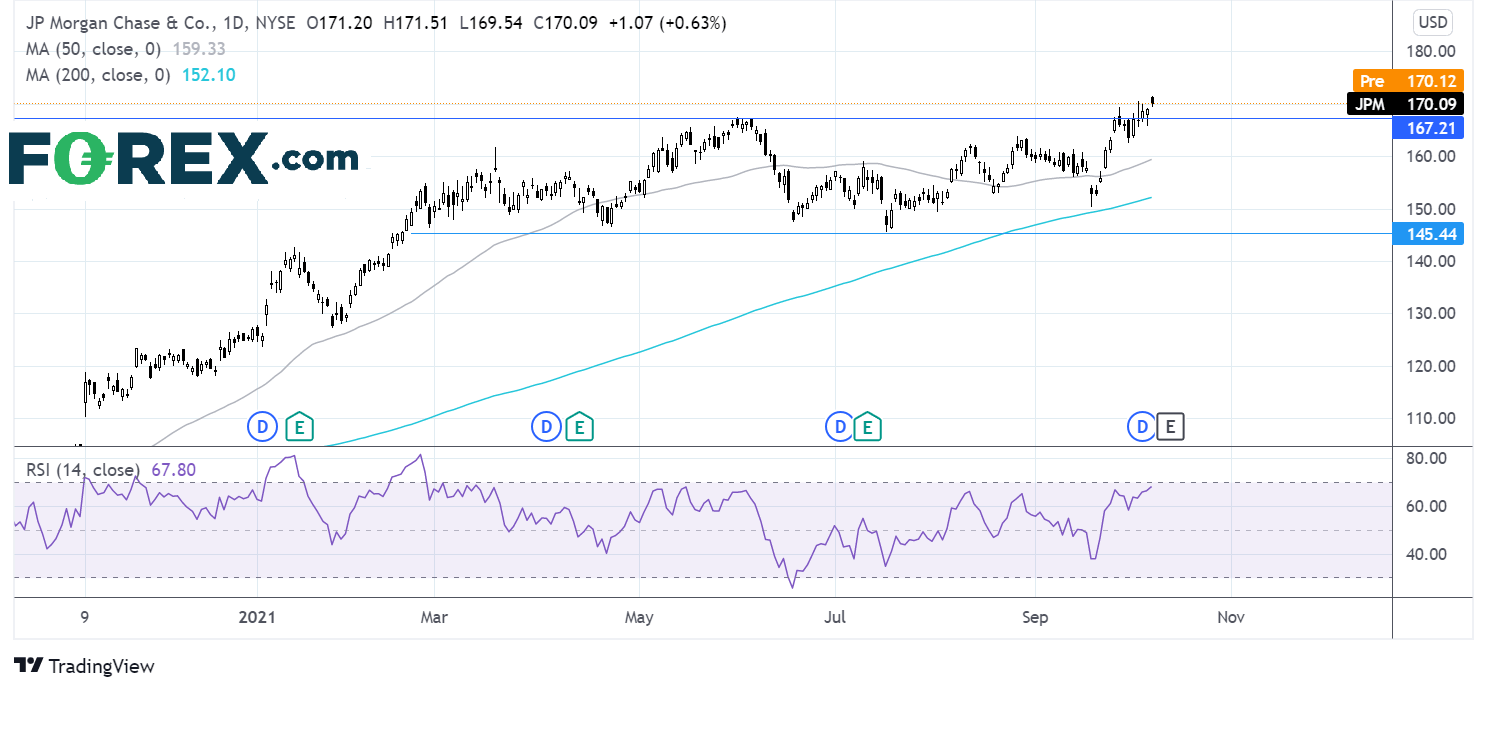Click the October dividend D marker
The height and width of the screenshot is (733, 1489).
click(1141, 428)
